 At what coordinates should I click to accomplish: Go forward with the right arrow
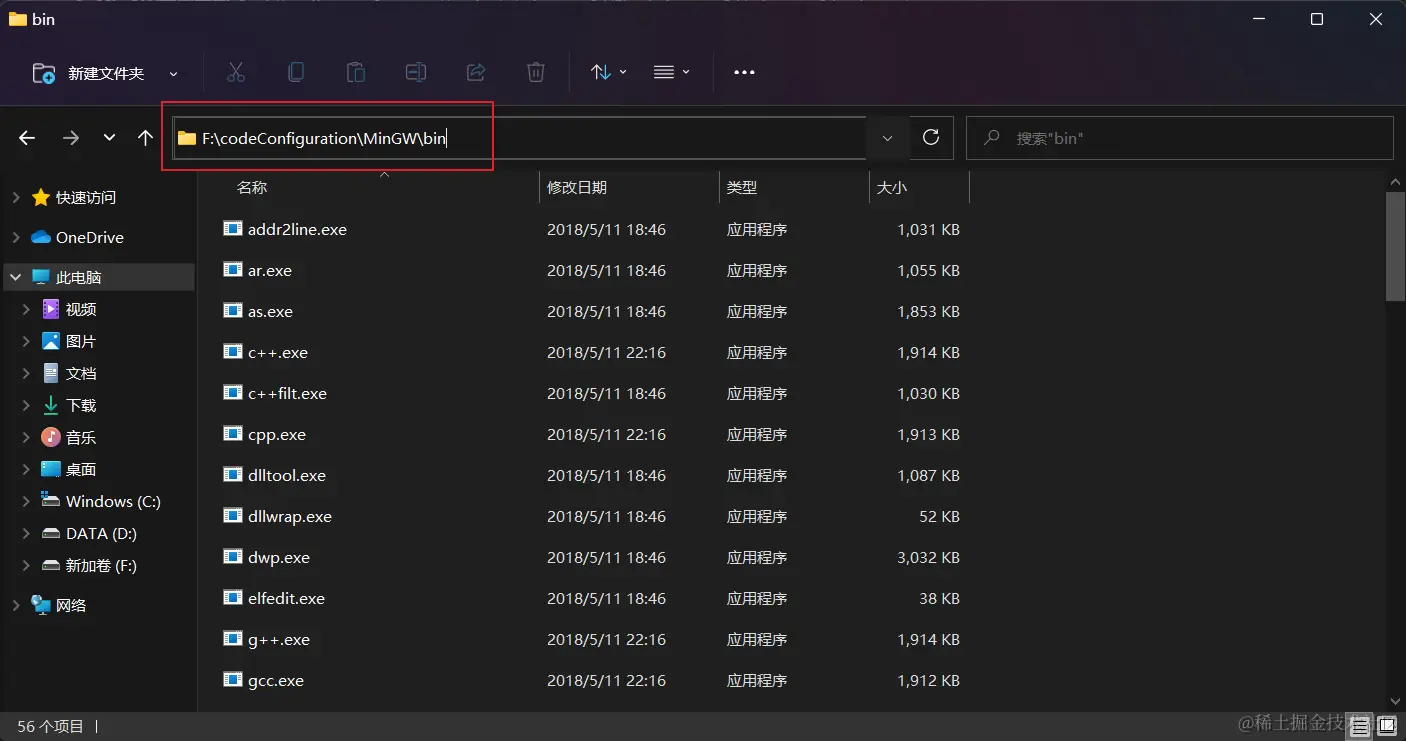(70, 138)
